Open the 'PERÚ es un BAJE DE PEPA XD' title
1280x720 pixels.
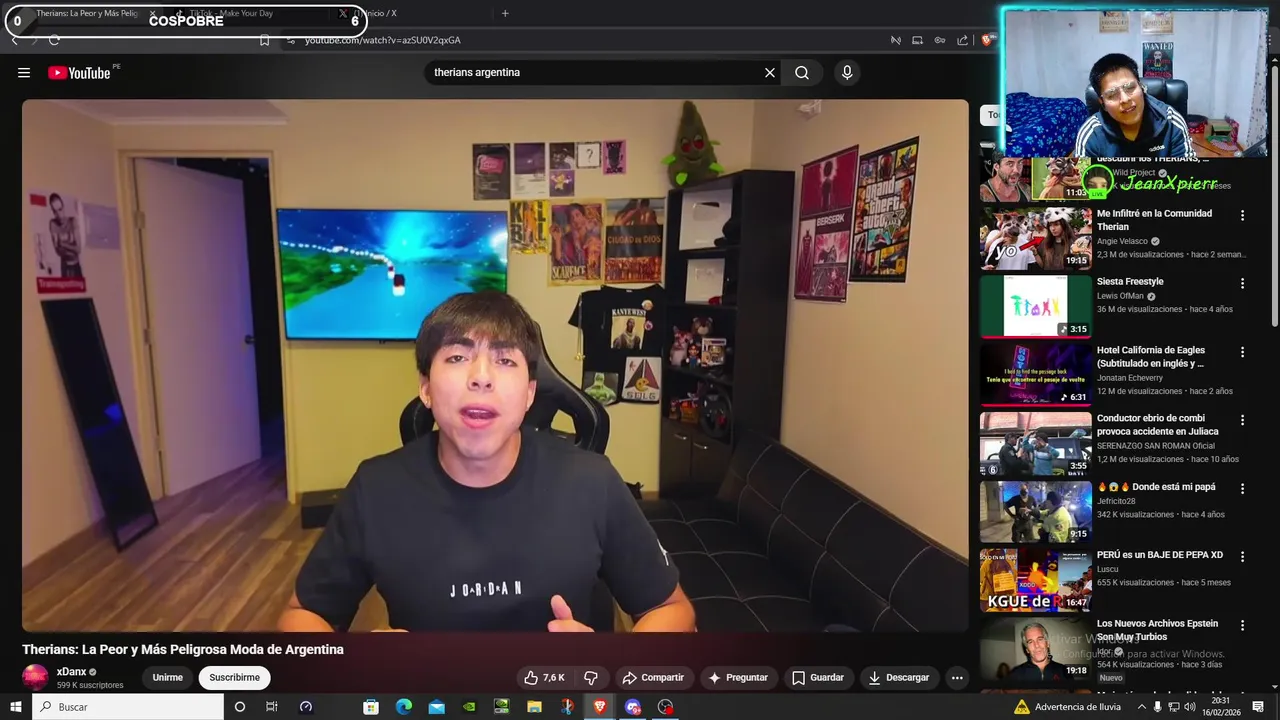coord(1160,555)
